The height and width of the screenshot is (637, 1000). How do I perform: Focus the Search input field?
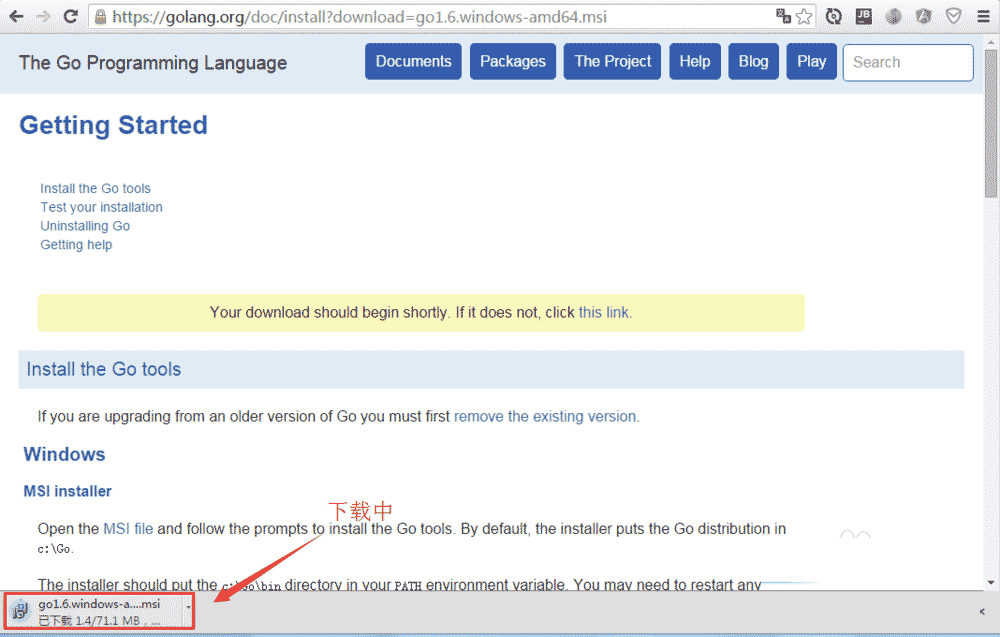[908, 62]
